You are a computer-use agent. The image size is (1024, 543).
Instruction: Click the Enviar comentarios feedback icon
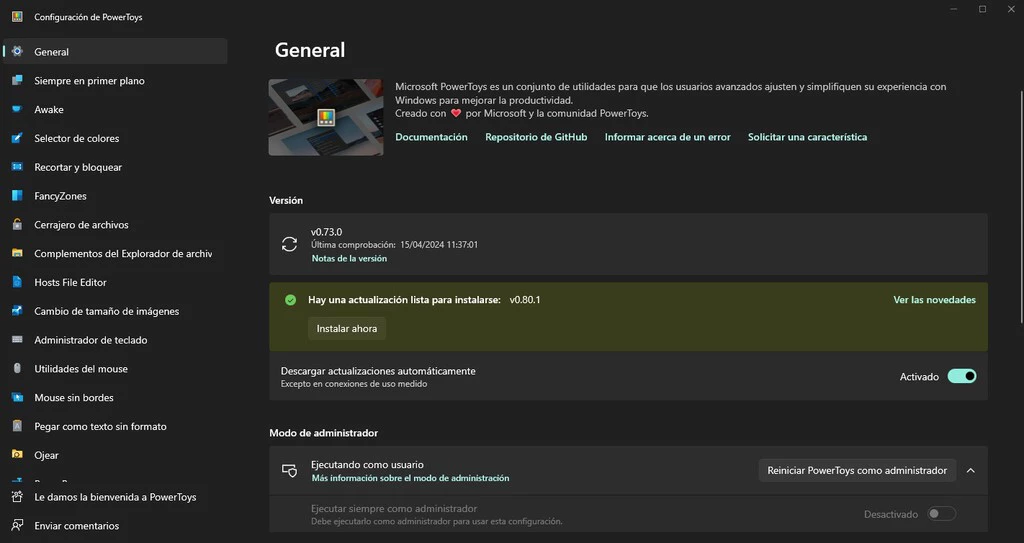[18, 525]
